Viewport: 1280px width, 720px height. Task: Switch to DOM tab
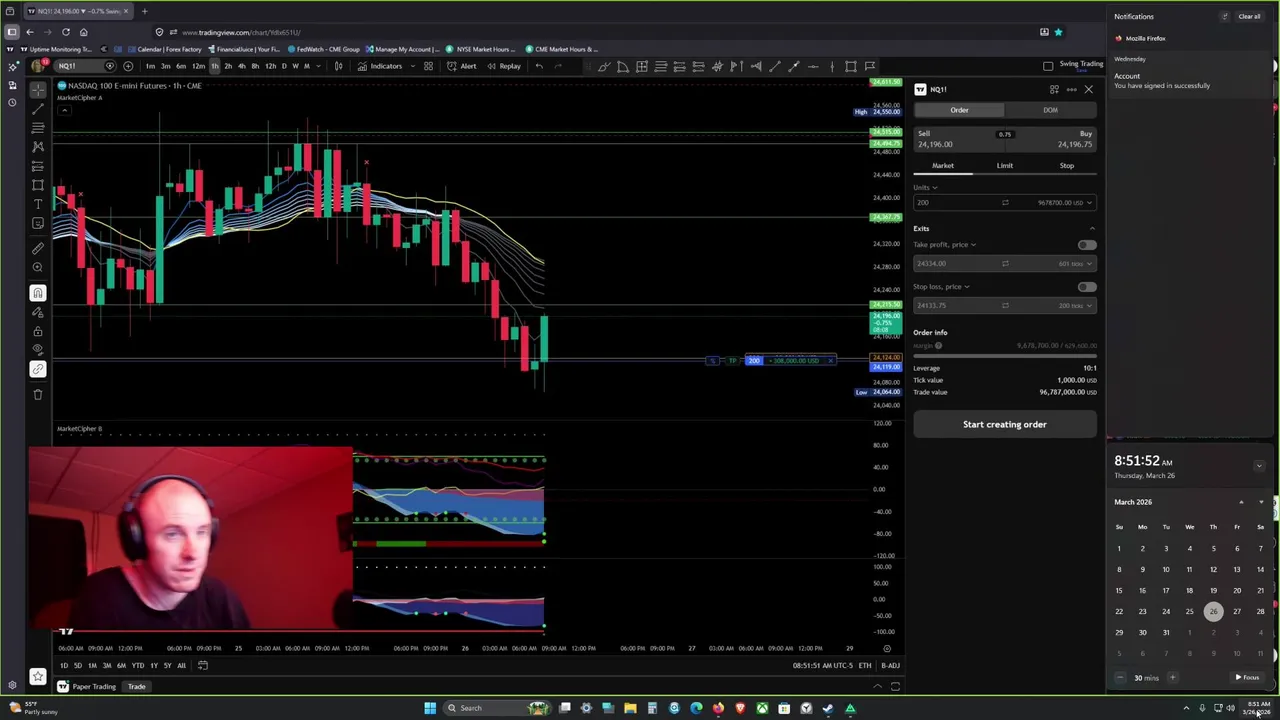pos(1050,110)
